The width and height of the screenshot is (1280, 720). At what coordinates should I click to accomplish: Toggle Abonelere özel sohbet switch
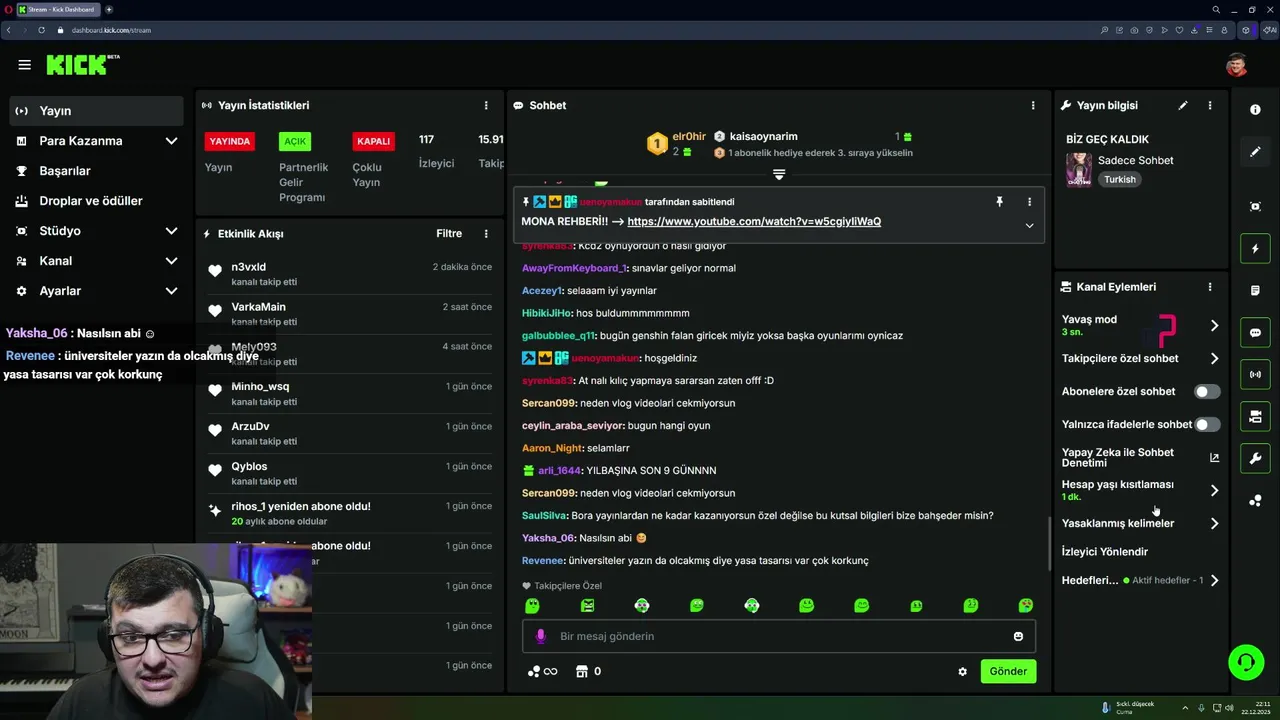tap(1207, 392)
